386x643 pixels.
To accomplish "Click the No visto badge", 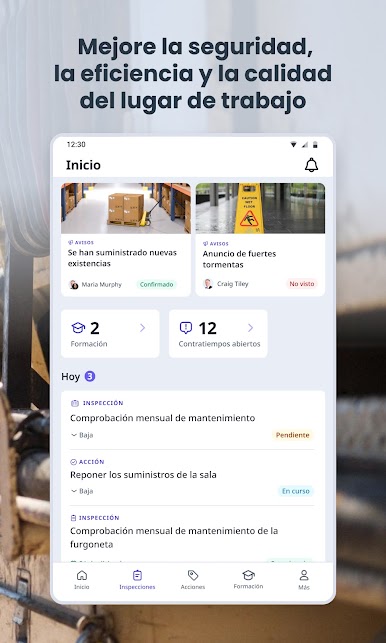I will point(302,284).
